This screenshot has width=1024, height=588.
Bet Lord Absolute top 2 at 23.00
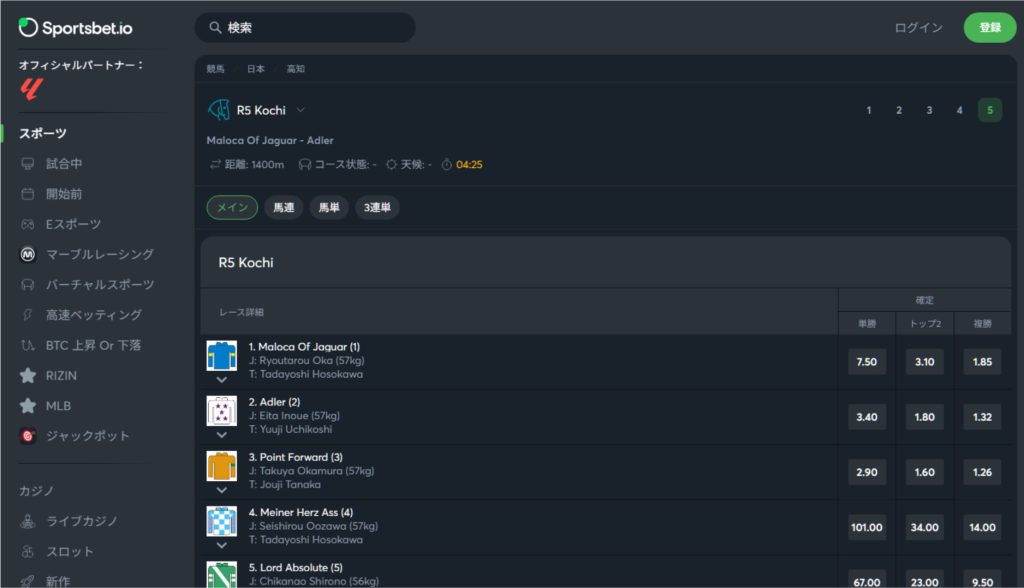tap(925, 579)
